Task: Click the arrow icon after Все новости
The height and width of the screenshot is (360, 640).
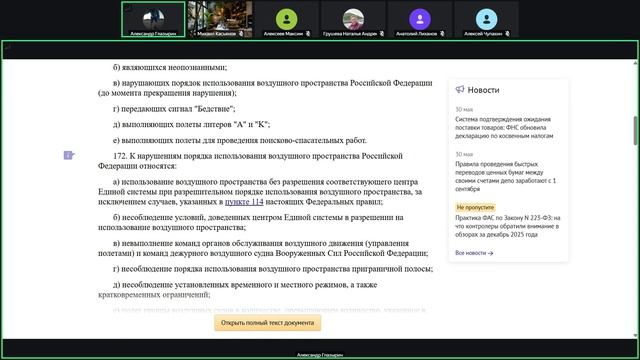Action: click(491, 253)
